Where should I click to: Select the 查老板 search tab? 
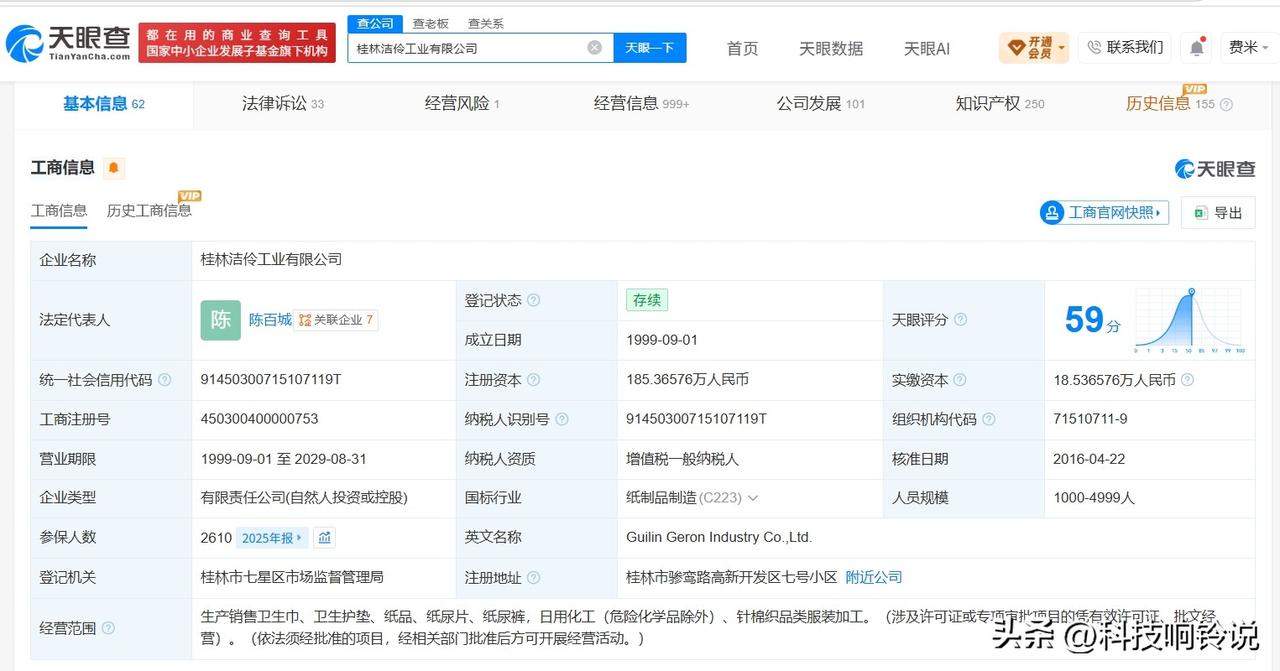tap(430, 23)
